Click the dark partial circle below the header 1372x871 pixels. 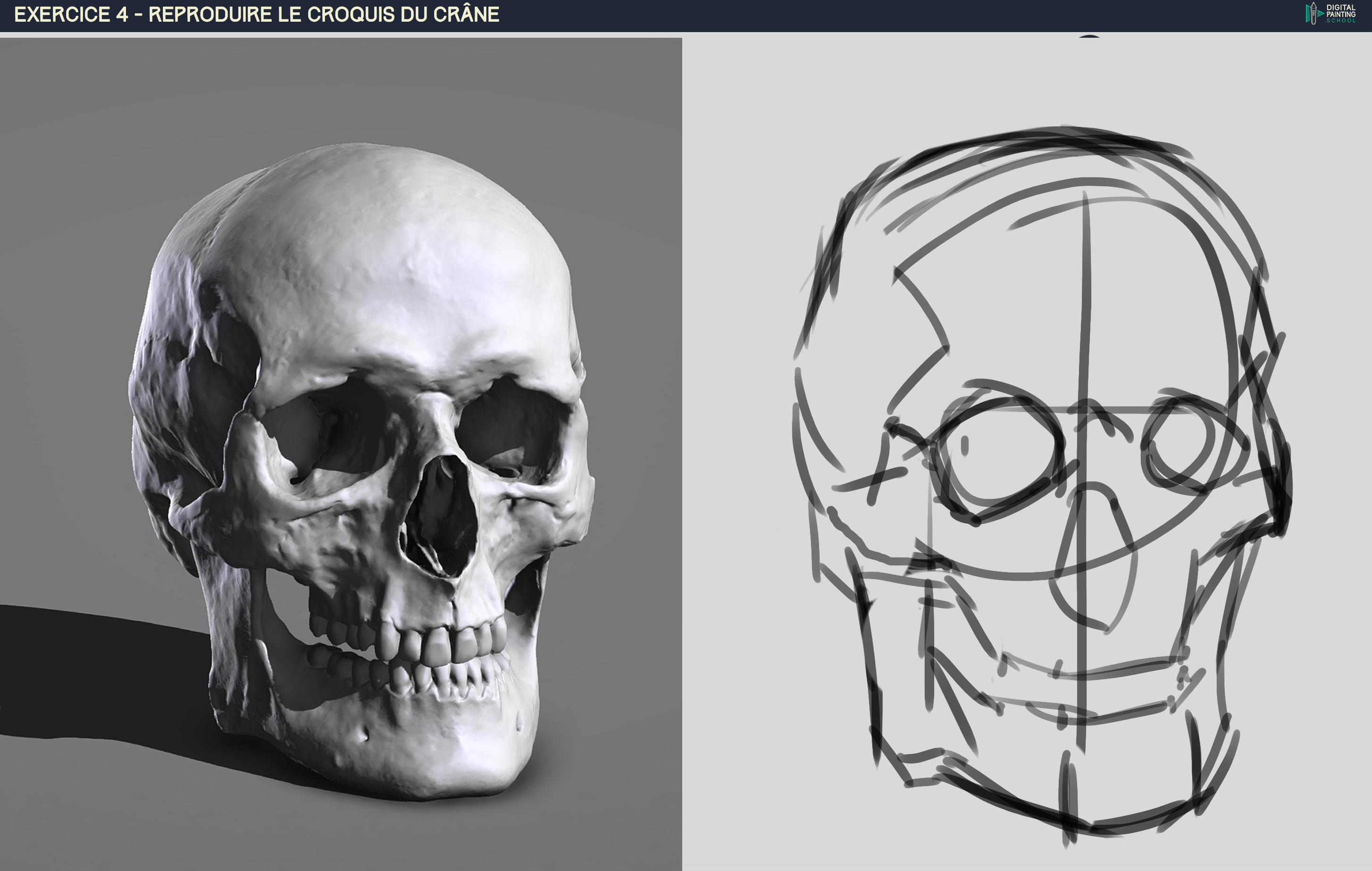[1089, 36]
